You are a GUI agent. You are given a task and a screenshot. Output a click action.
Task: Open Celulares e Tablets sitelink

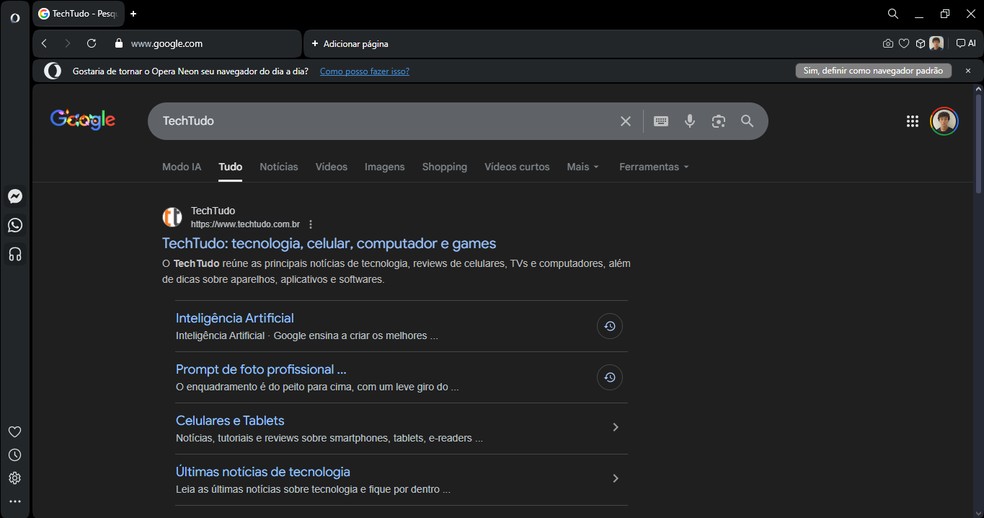(230, 421)
